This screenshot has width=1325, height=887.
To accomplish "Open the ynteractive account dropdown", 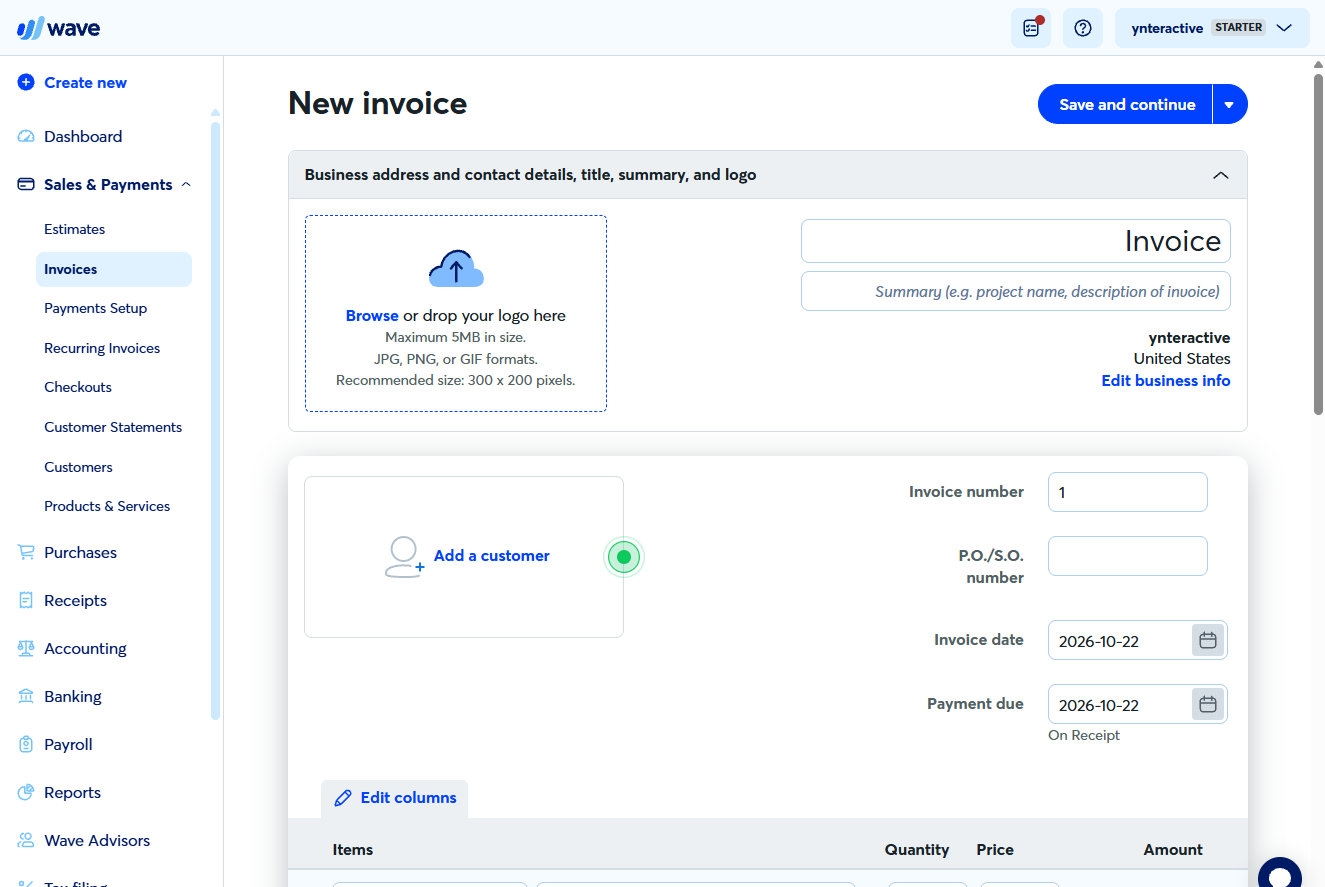I will pyautogui.click(x=1212, y=28).
